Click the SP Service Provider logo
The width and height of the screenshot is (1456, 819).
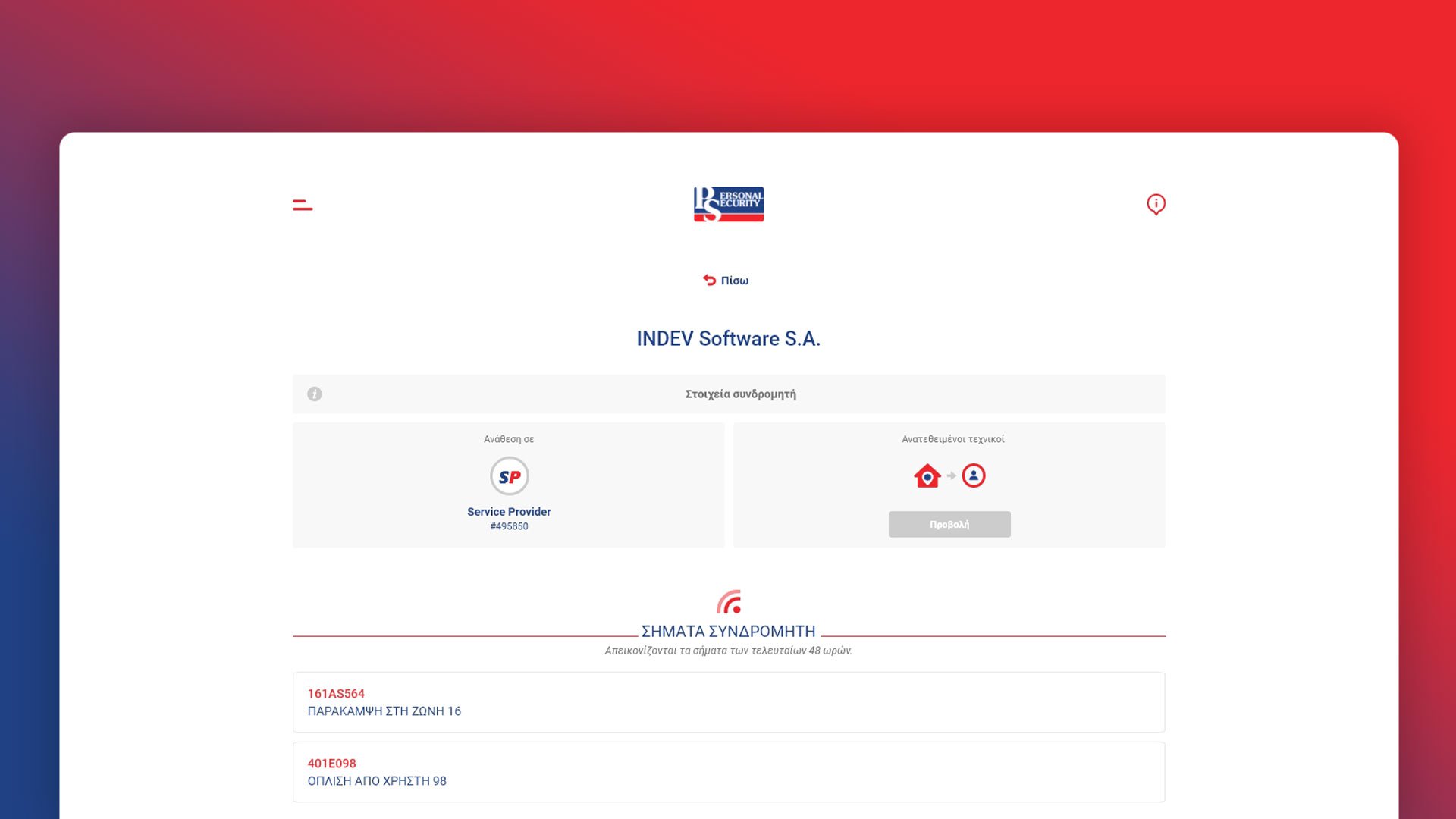point(510,476)
